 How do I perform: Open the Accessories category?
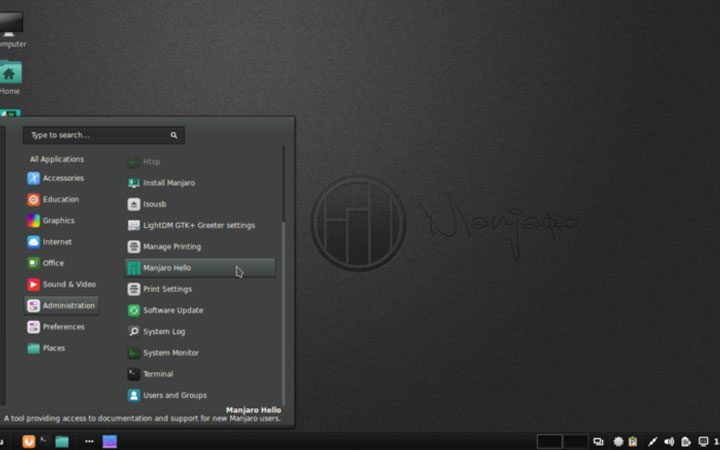tap(56, 178)
